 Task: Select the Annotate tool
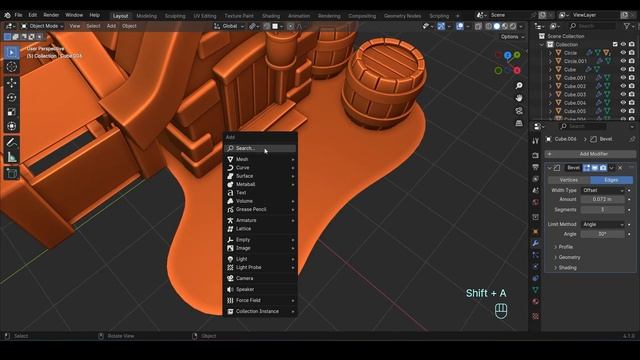coord(11,142)
